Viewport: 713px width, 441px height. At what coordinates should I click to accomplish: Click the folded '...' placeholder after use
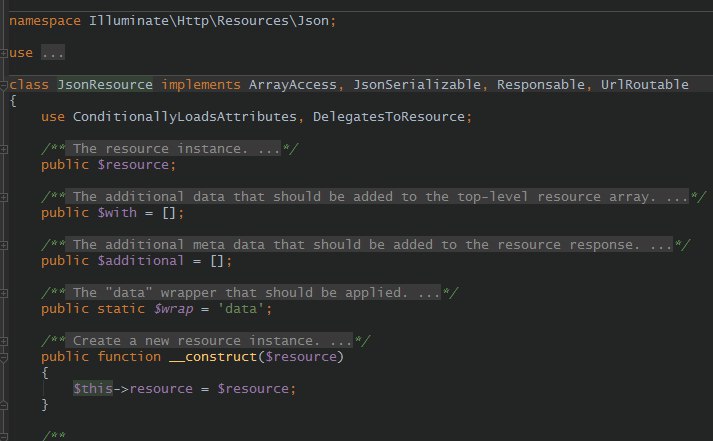[x=53, y=53]
